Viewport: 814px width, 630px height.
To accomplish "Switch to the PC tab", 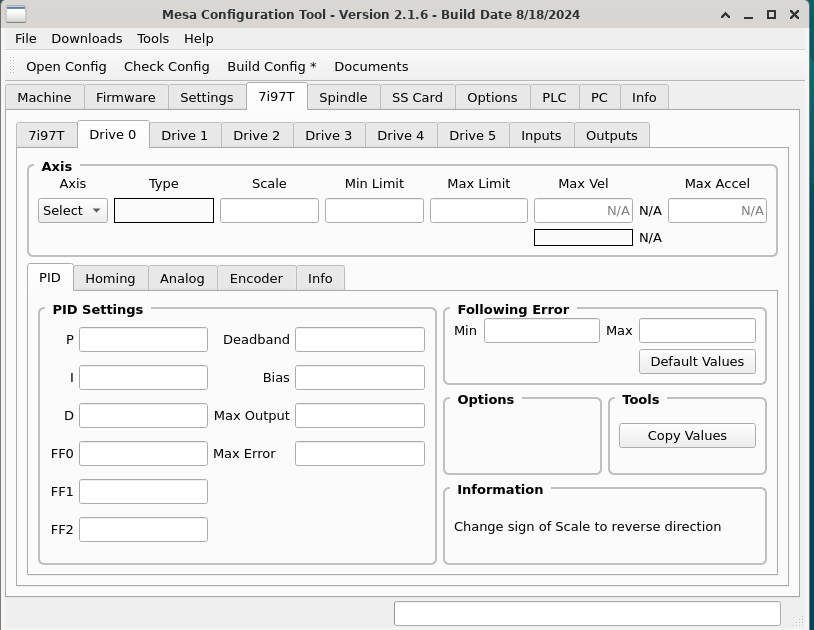I will pyautogui.click(x=599, y=98).
